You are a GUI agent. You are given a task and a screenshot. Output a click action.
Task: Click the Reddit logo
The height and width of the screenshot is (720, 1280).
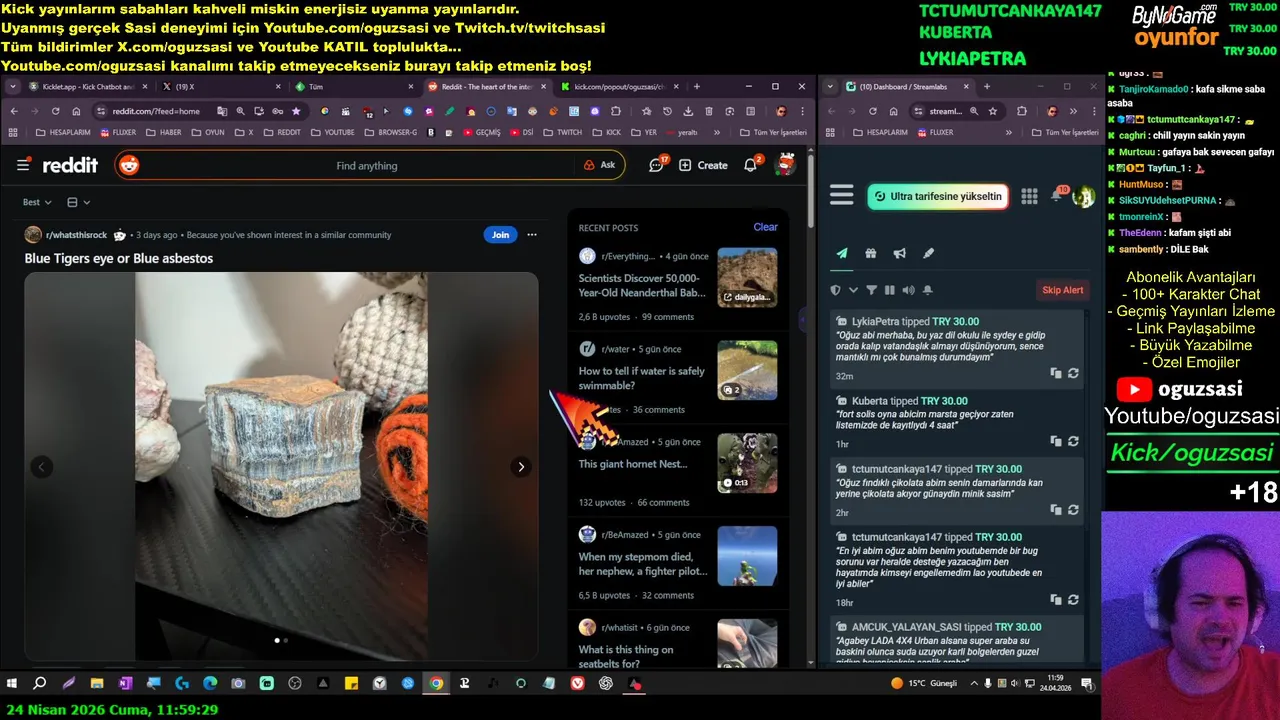tap(69, 165)
